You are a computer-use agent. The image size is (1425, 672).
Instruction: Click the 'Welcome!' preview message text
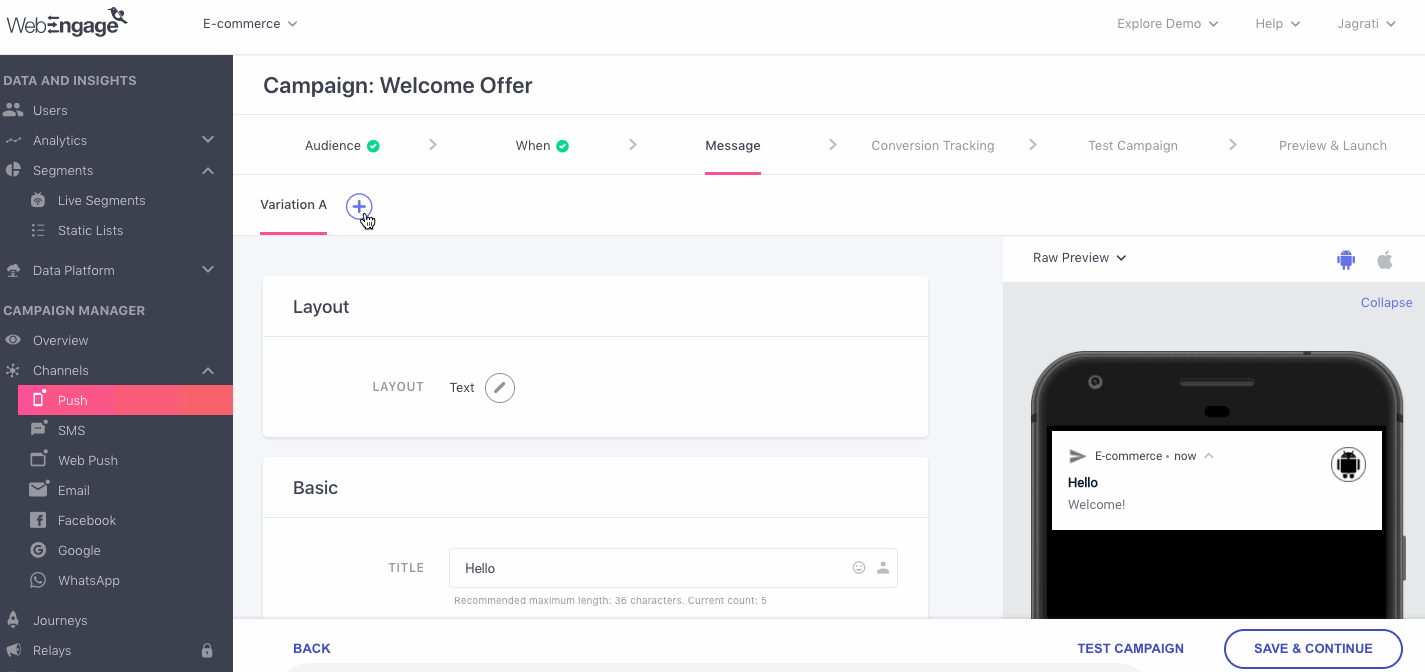1096,504
